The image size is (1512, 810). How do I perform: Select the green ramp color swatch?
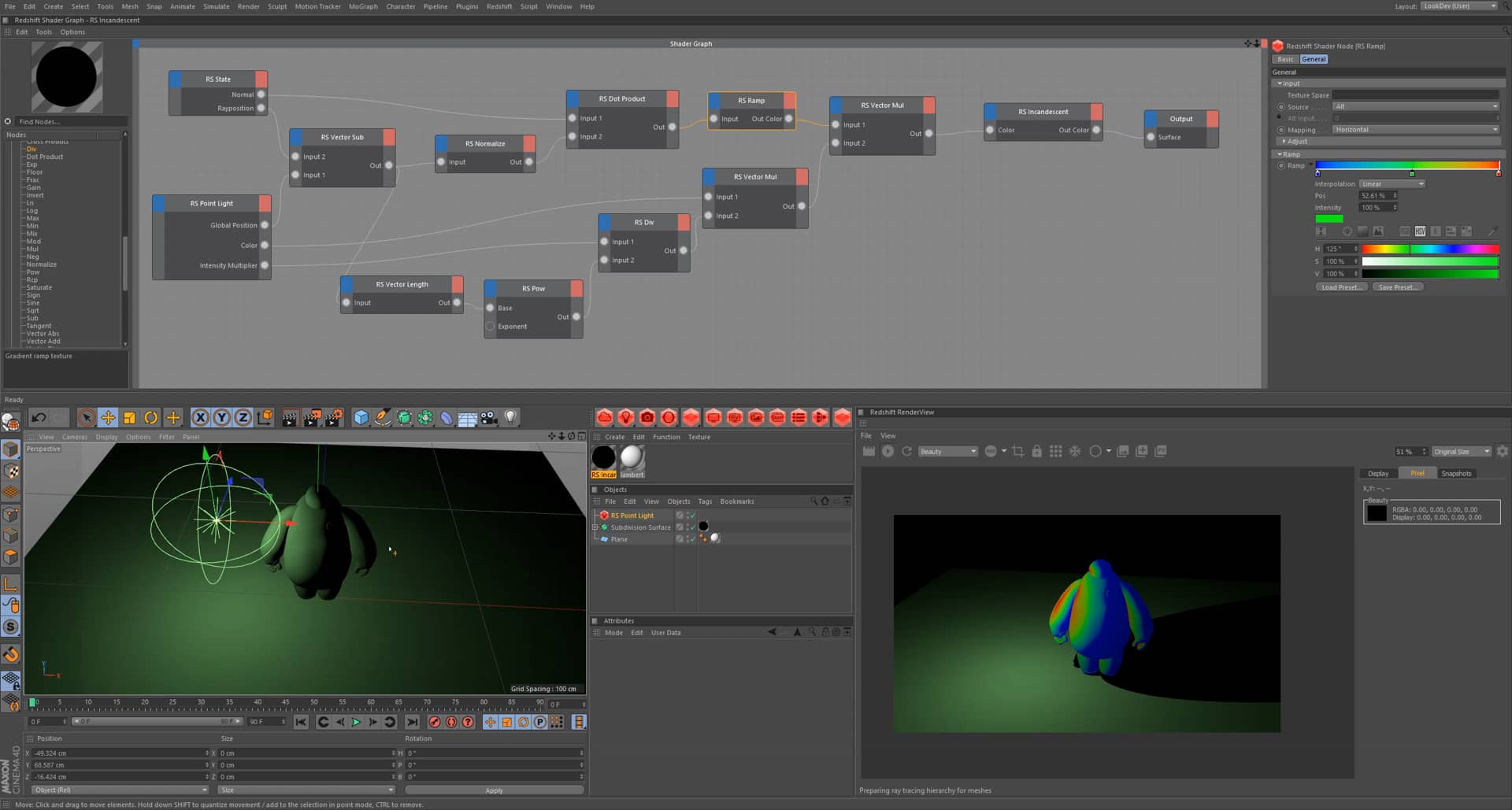(1329, 219)
